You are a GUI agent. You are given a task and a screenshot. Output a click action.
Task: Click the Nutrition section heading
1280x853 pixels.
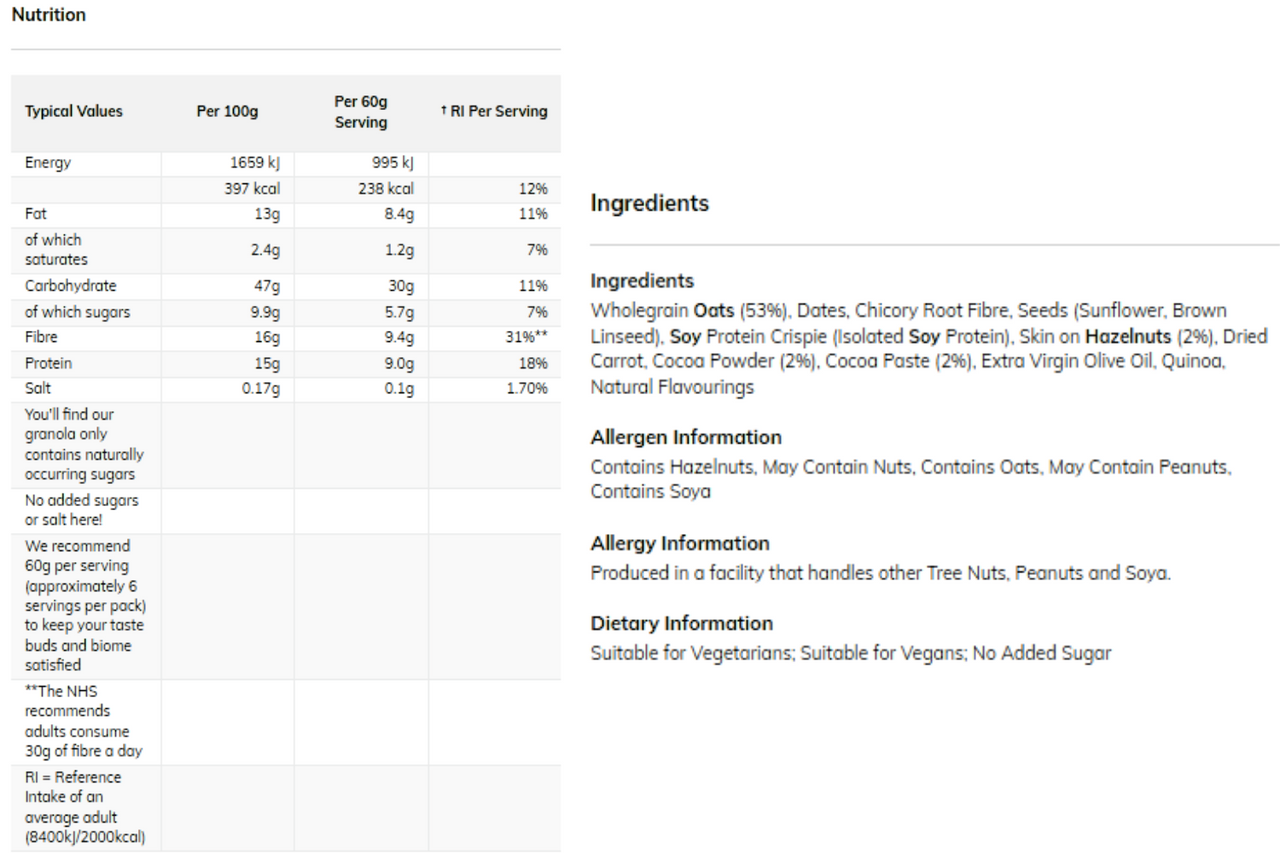point(48,15)
